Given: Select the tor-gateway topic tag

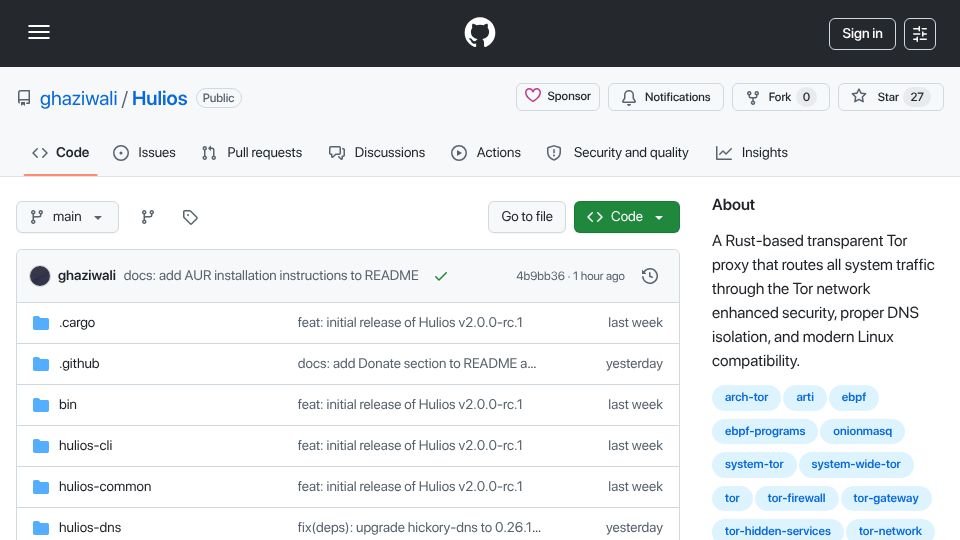Looking at the screenshot, I should [885, 498].
